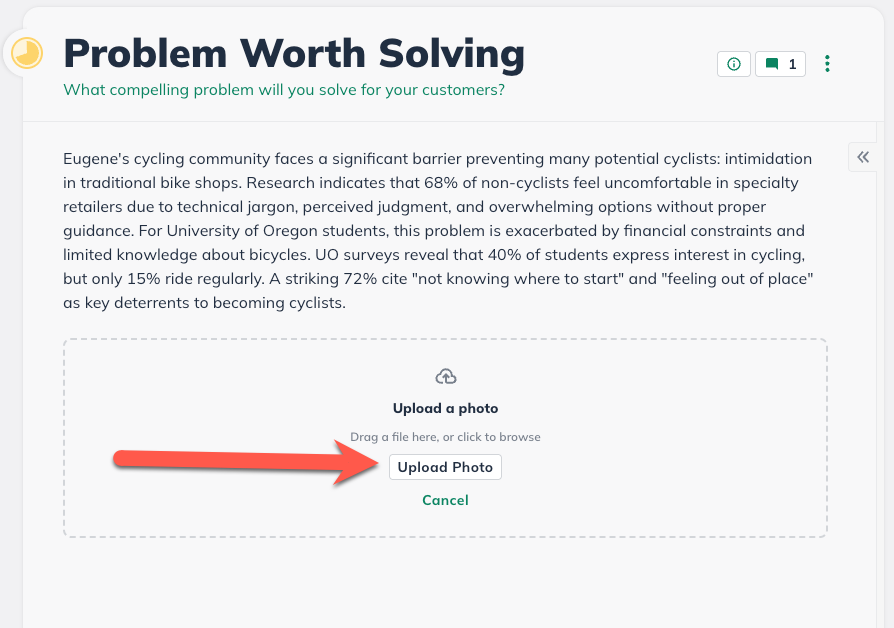Open the three-dot more options menu
Image resolution: width=894 pixels, height=628 pixels.
coord(827,64)
